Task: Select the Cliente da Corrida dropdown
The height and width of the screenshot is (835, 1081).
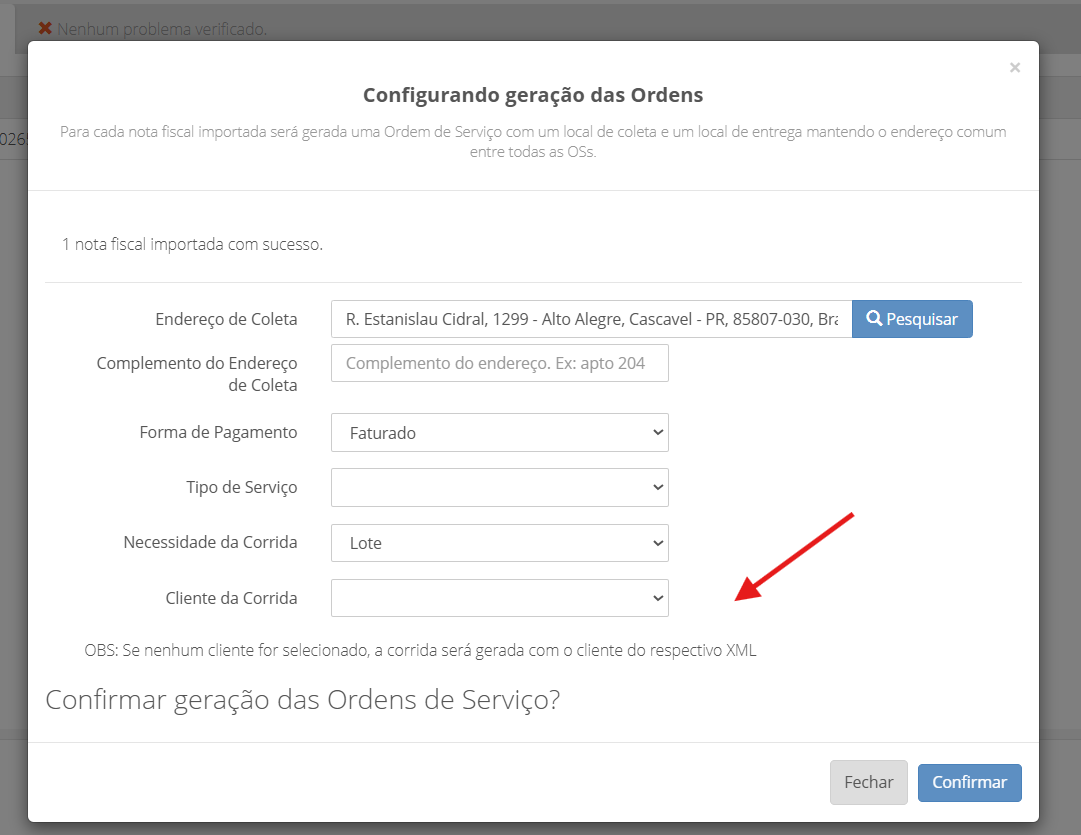Action: click(x=500, y=598)
